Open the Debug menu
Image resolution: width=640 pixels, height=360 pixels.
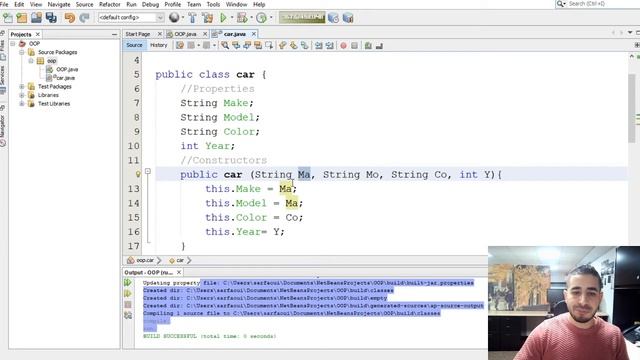click(x=150, y=4)
